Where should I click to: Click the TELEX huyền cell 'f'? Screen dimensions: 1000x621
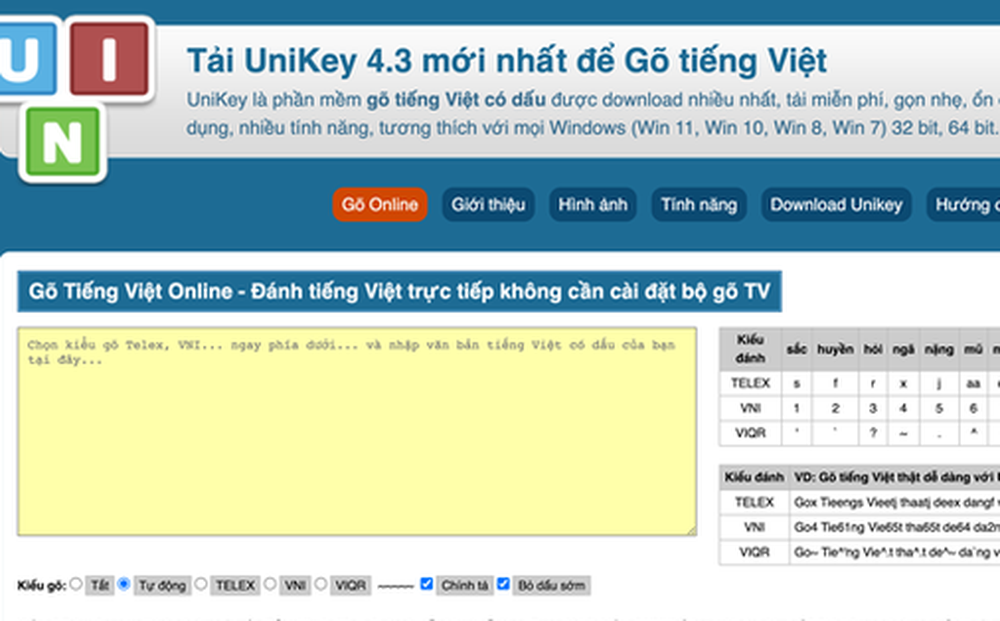[835, 383]
